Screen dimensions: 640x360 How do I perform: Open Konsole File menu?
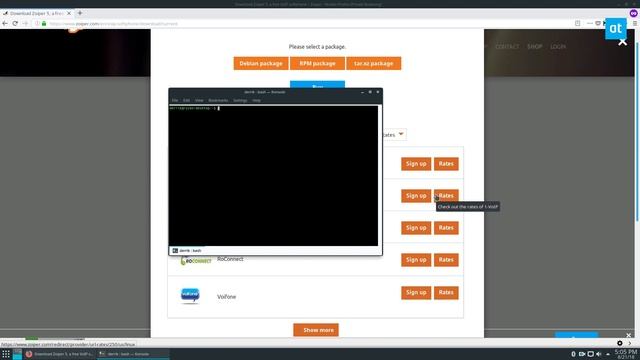(x=175, y=100)
